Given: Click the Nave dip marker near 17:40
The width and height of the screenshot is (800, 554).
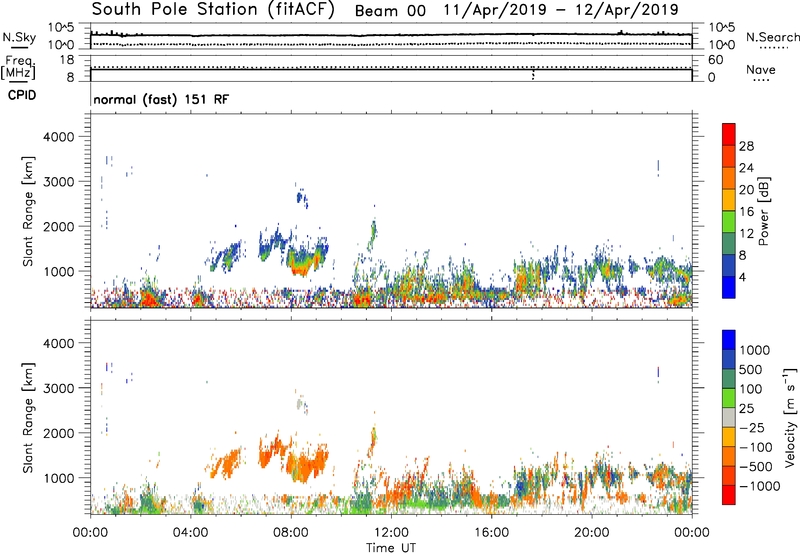Looking at the screenshot, I should pyautogui.click(x=533, y=74).
